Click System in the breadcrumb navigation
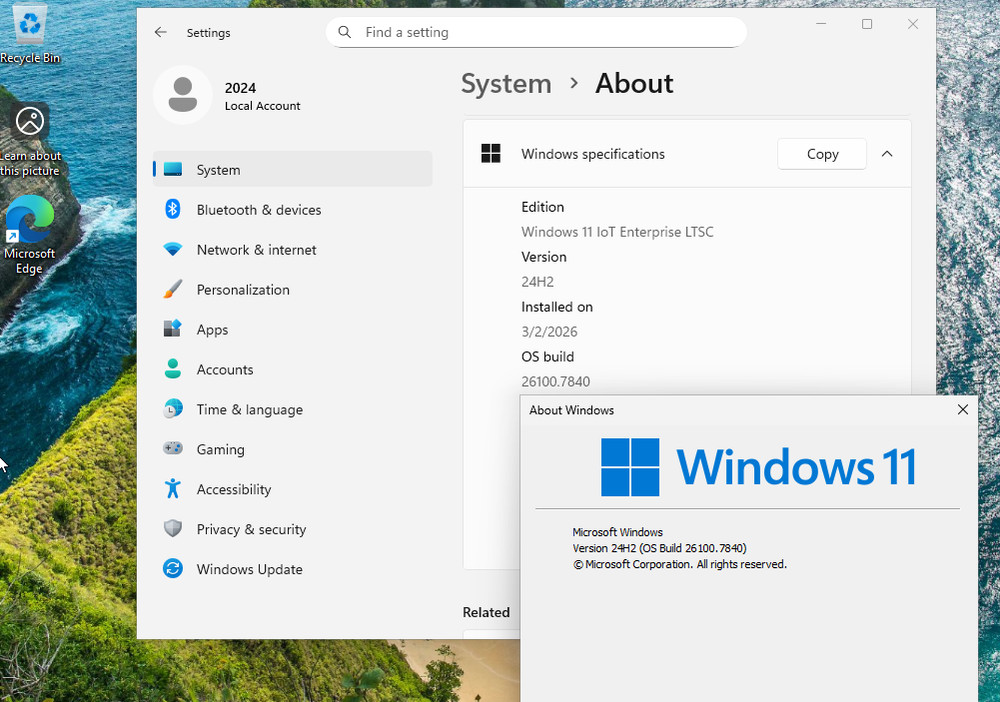 coord(506,84)
